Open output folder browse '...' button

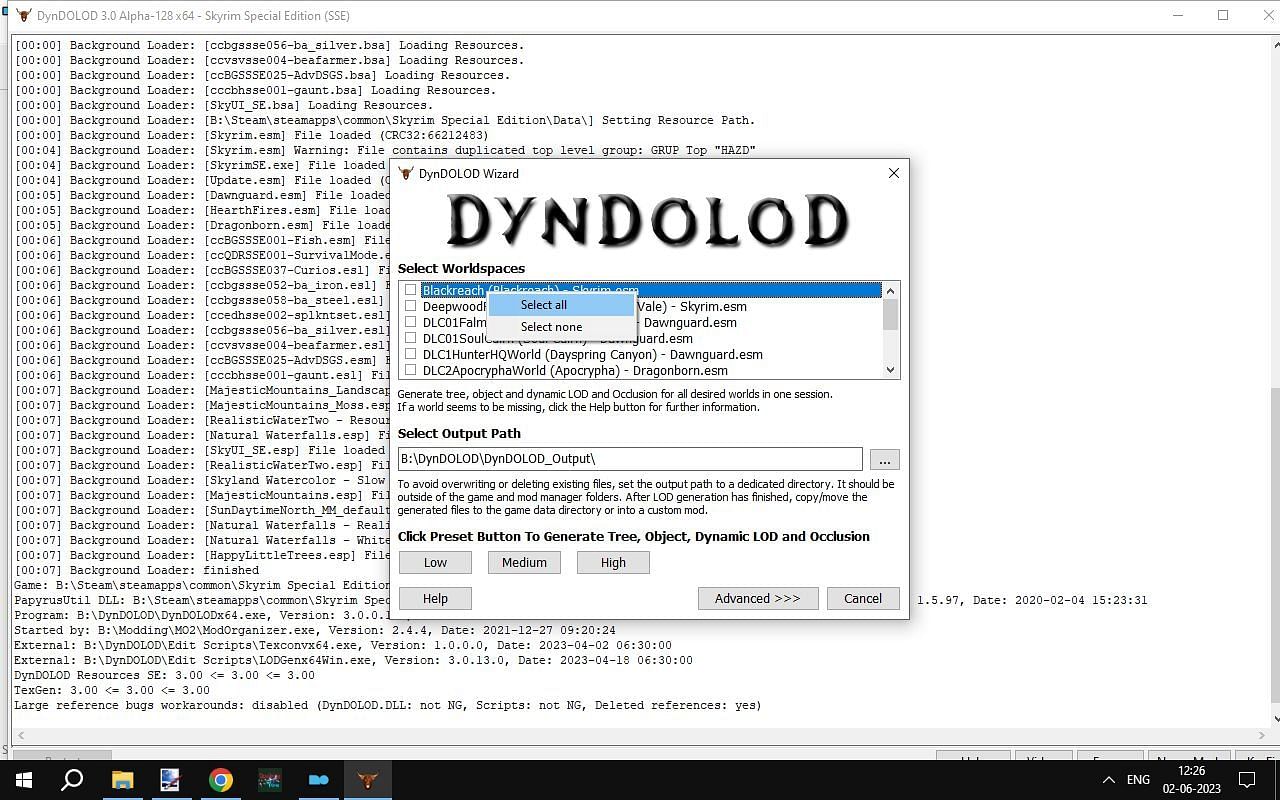coord(884,460)
